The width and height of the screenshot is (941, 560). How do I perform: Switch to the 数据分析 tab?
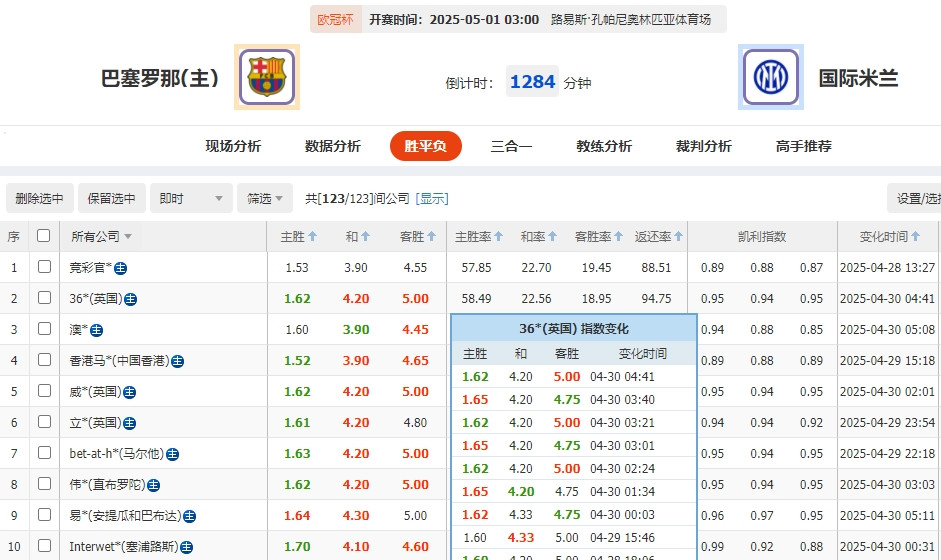point(333,146)
